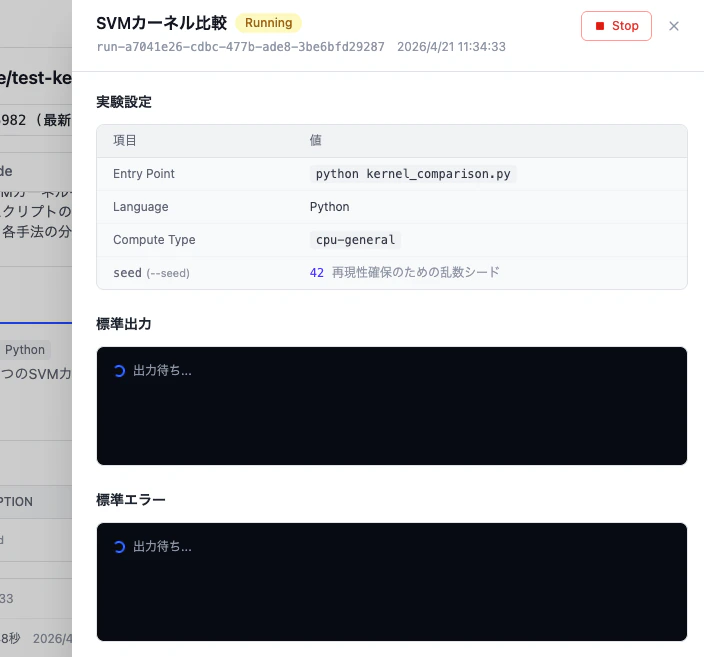Click the 標準エラー section heading
The width and height of the screenshot is (704, 657).
[x=131, y=500]
